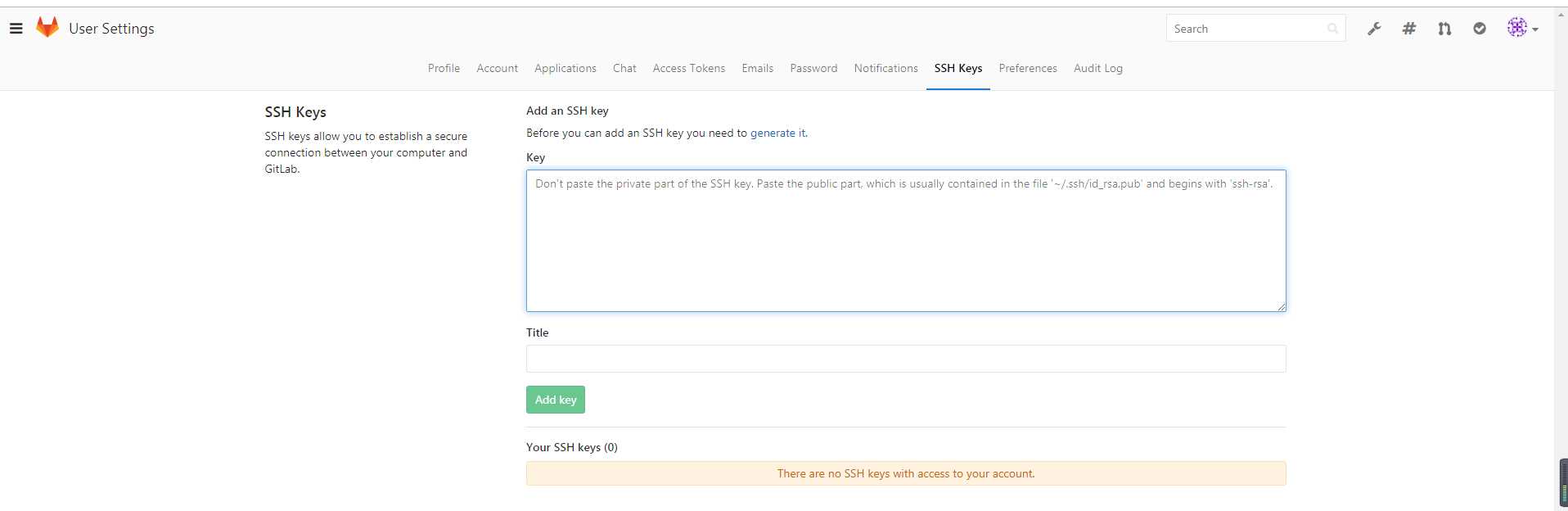Screen dimensions: 1568x511
Task: Expand the user avatar dropdown
Action: point(1522,29)
